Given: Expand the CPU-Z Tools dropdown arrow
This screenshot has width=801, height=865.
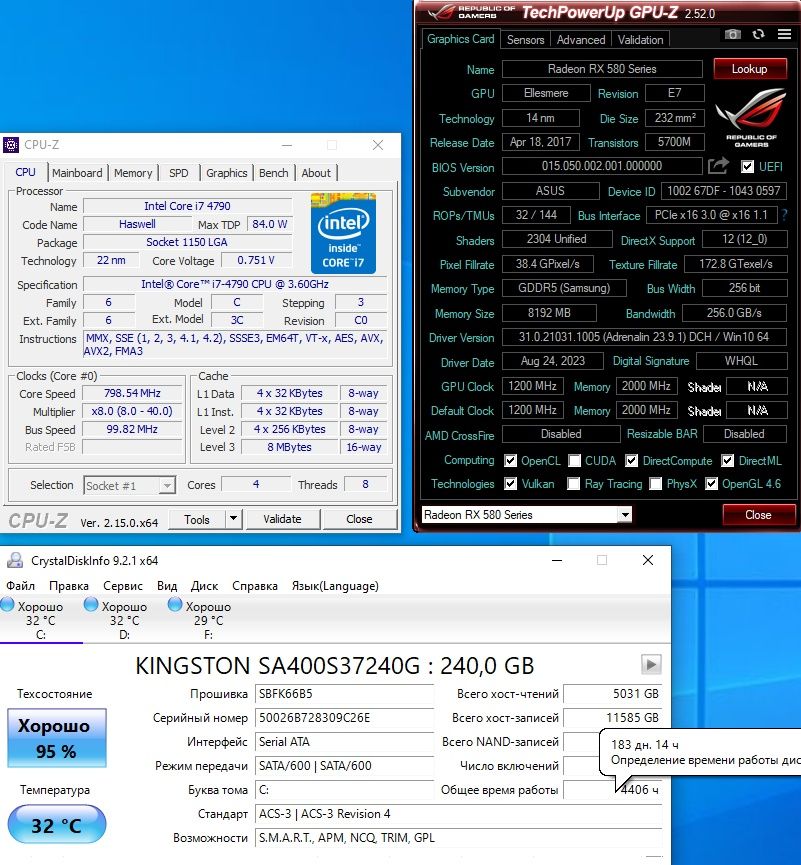Looking at the screenshot, I should (233, 519).
